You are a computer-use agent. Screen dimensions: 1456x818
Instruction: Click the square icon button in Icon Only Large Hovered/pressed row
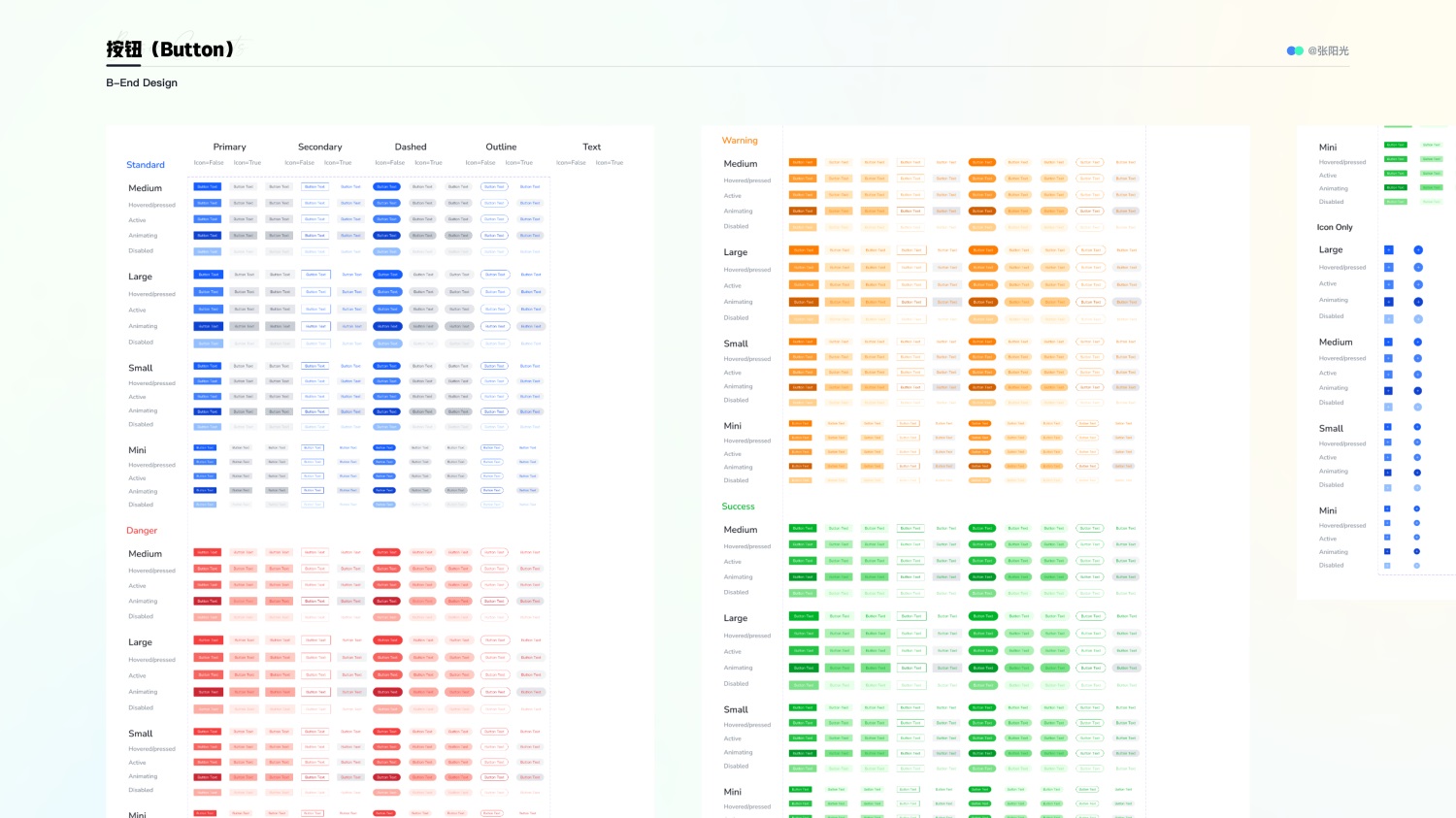point(1388,267)
